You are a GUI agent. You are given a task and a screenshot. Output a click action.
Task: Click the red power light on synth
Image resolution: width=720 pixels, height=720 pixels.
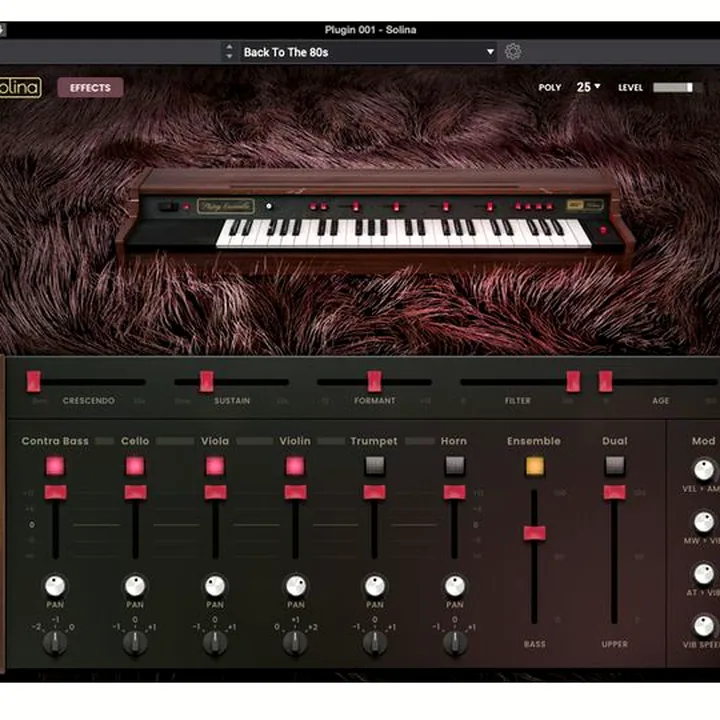[603, 230]
